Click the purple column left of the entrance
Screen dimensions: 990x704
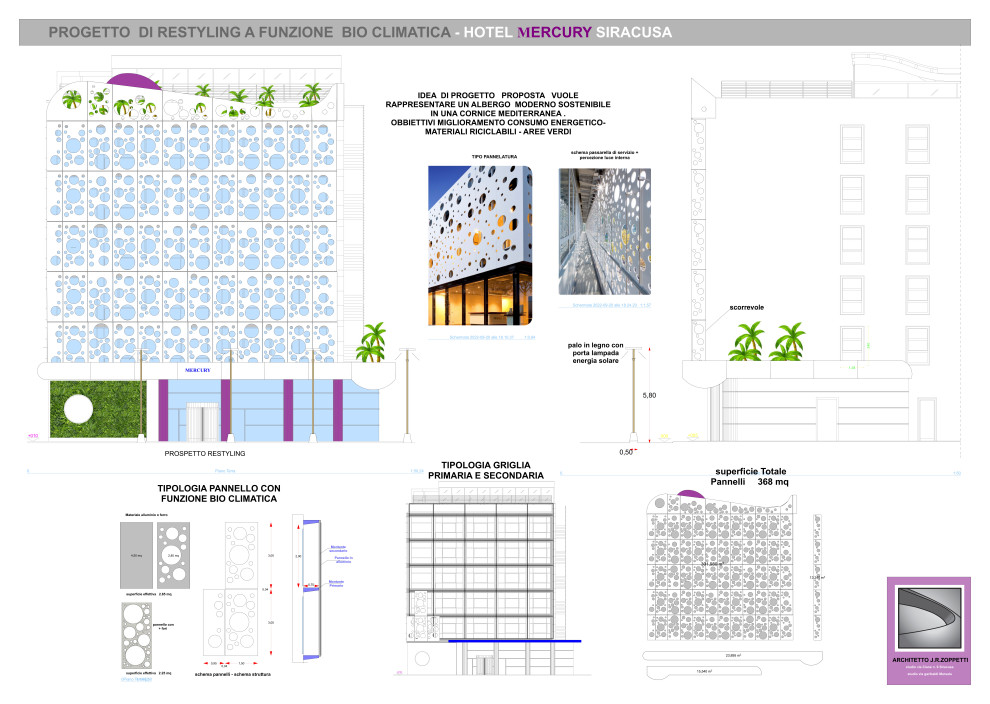(x=162, y=409)
